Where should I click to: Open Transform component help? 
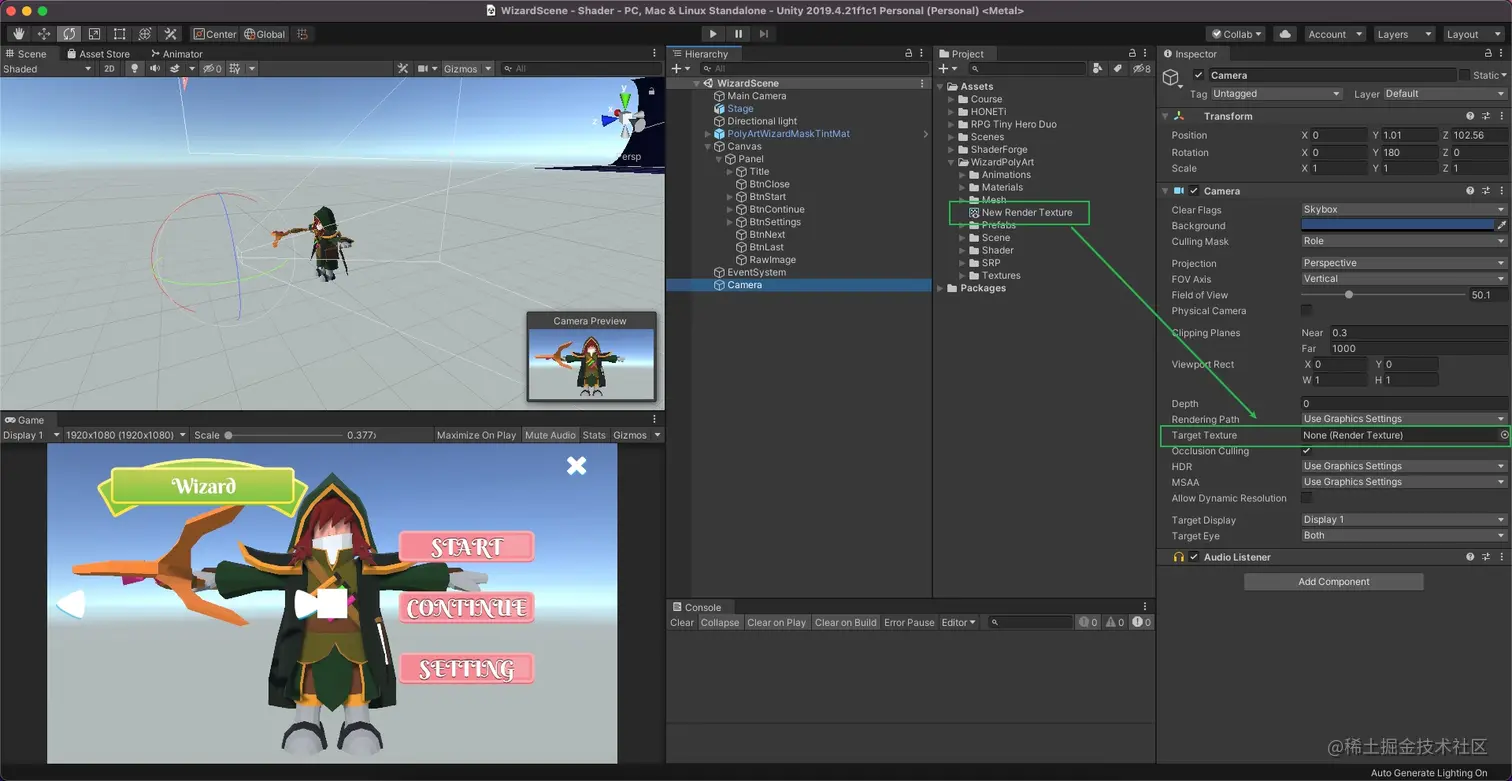(1470, 116)
